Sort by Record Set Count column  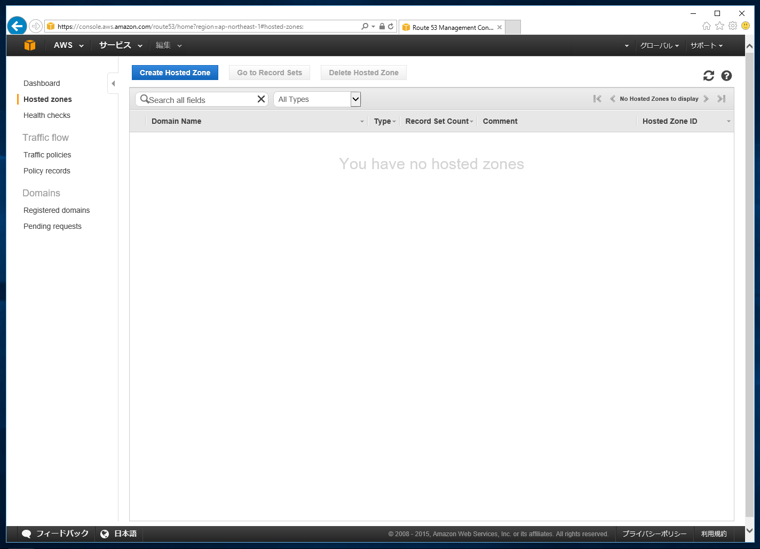(x=437, y=121)
